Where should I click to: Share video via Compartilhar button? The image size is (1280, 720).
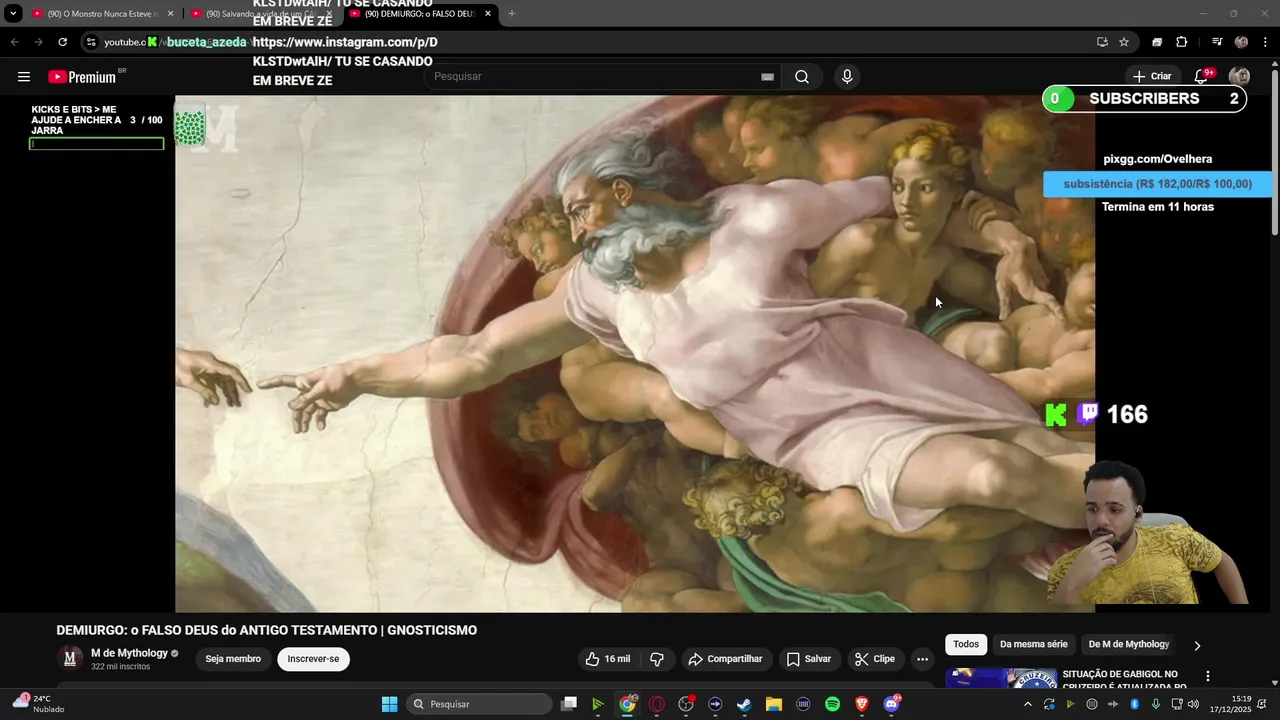tap(726, 659)
